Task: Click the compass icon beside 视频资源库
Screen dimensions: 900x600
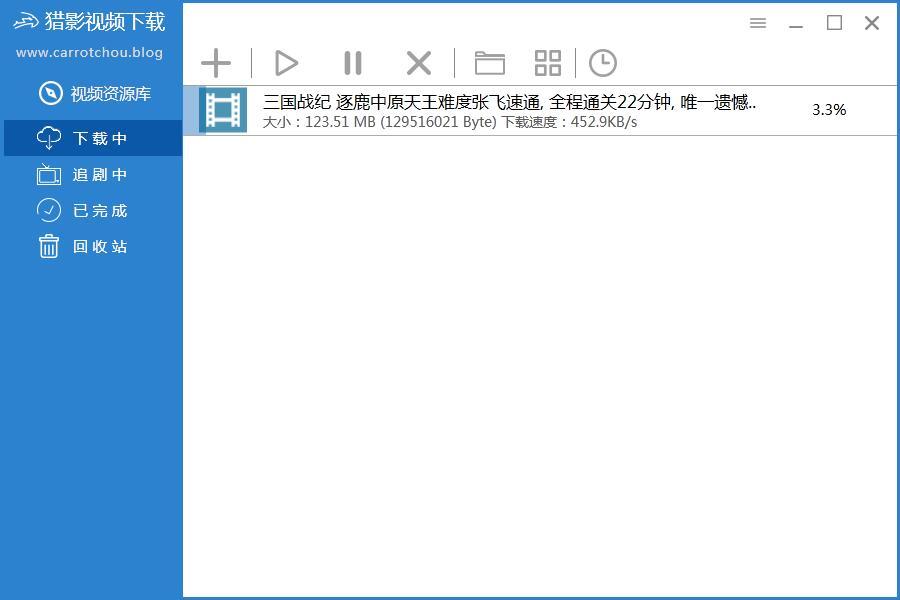Action: (x=51, y=93)
